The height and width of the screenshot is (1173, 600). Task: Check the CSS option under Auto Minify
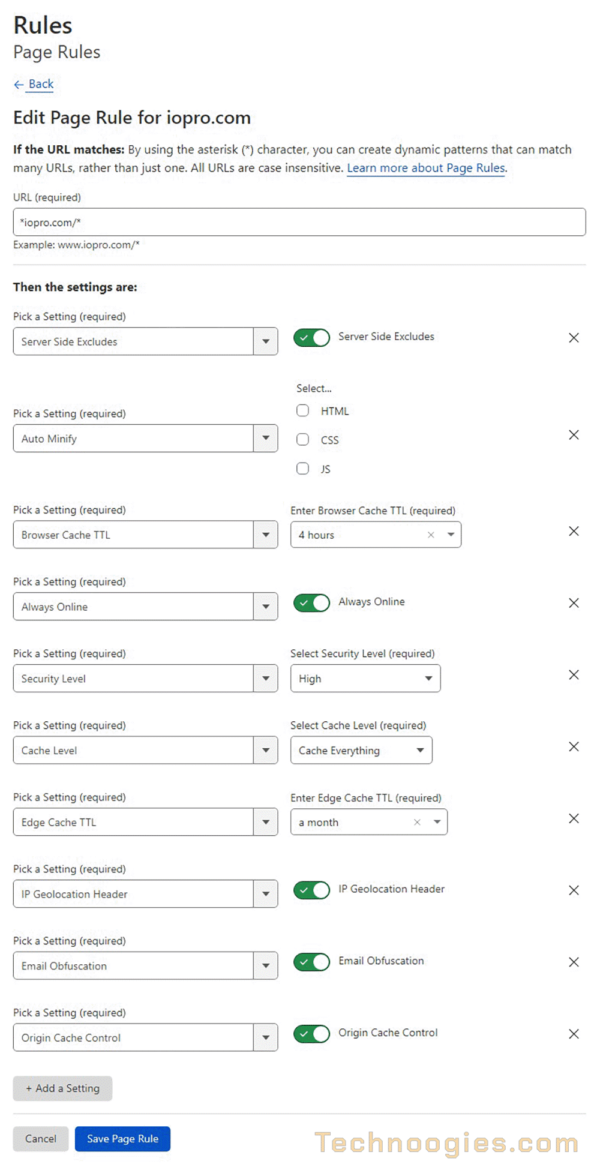point(303,439)
